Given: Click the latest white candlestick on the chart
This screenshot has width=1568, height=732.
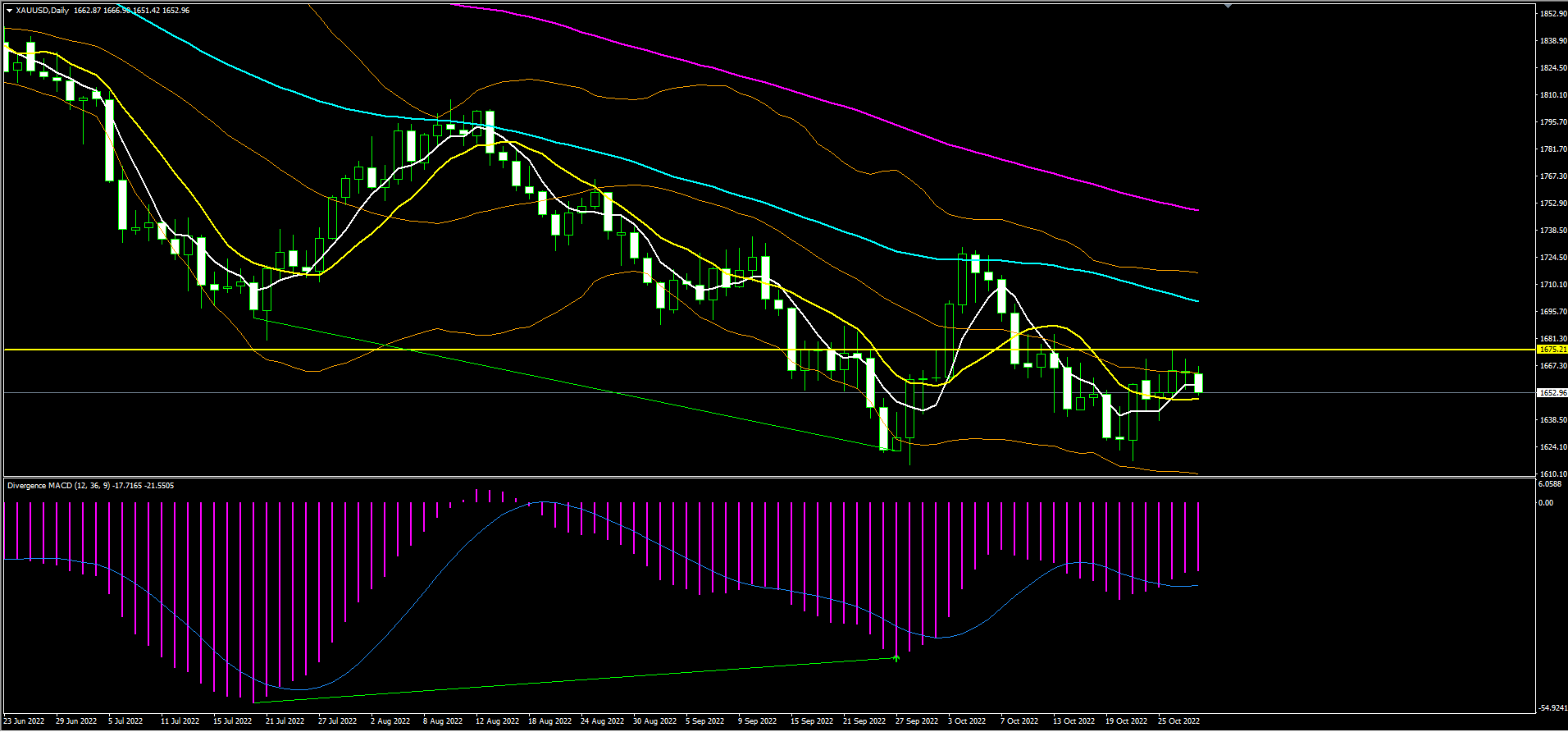Looking at the screenshot, I should (1199, 382).
